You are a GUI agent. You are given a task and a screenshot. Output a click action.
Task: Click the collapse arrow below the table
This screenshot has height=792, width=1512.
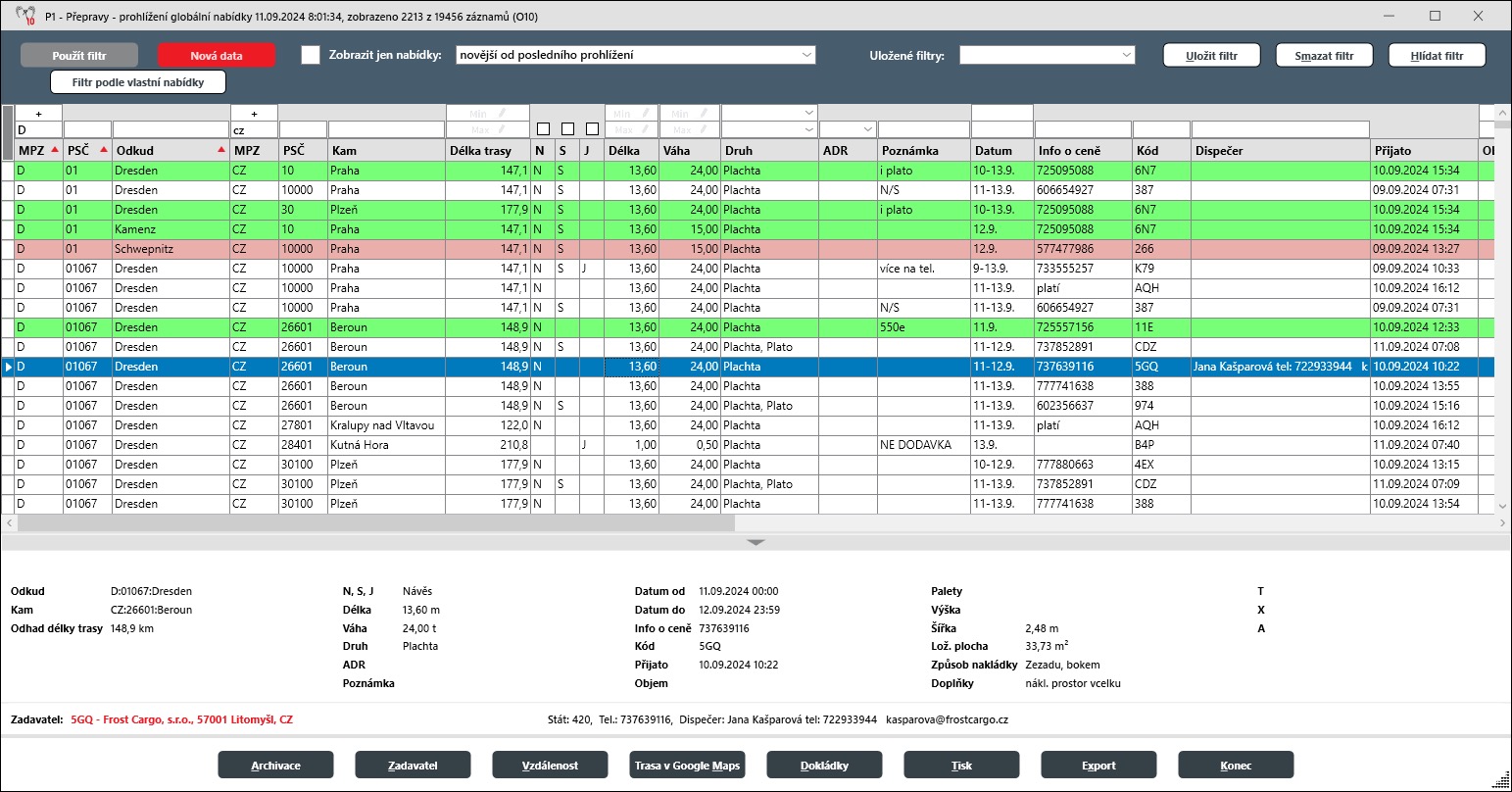click(756, 542)
